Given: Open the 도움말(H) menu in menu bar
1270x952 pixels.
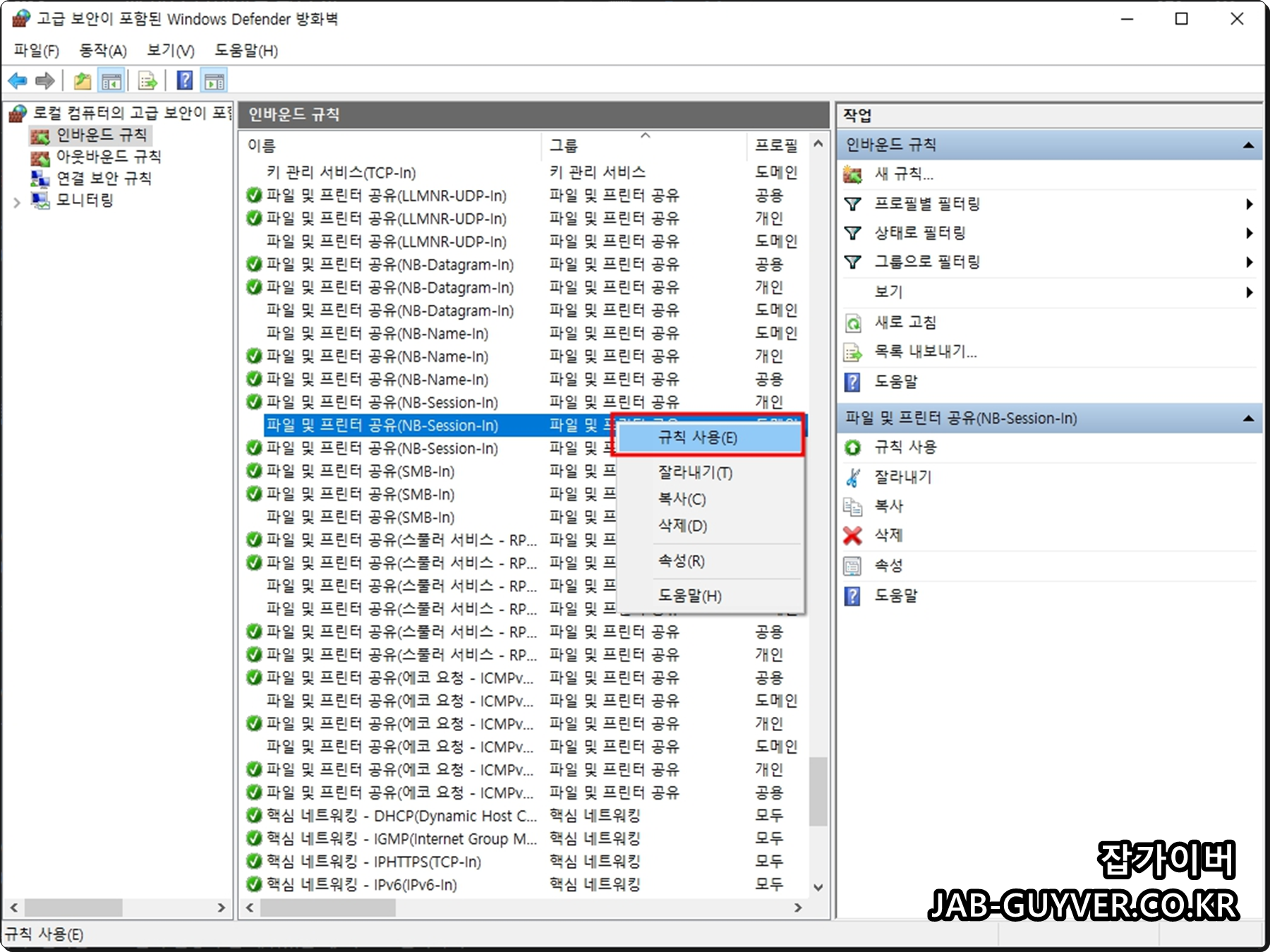Looking at the screenshot, I should pos(246,51).
